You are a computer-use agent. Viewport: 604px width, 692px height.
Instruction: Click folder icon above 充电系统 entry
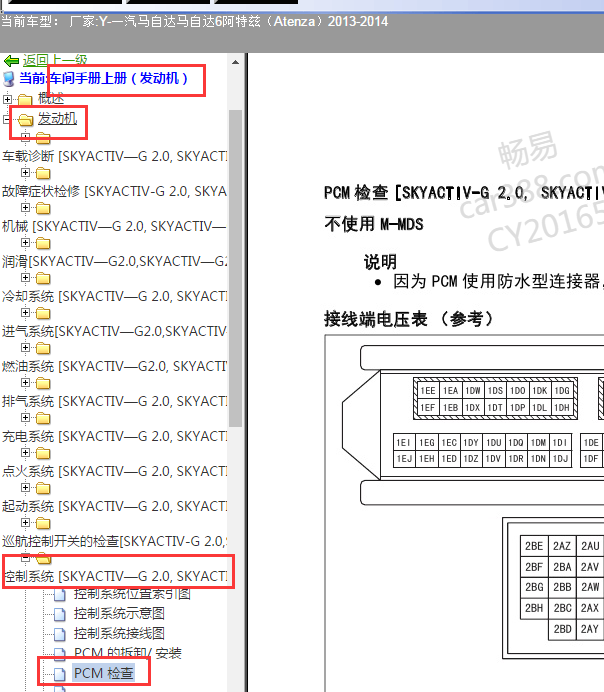pyautogui.click(x=43, y=418)
